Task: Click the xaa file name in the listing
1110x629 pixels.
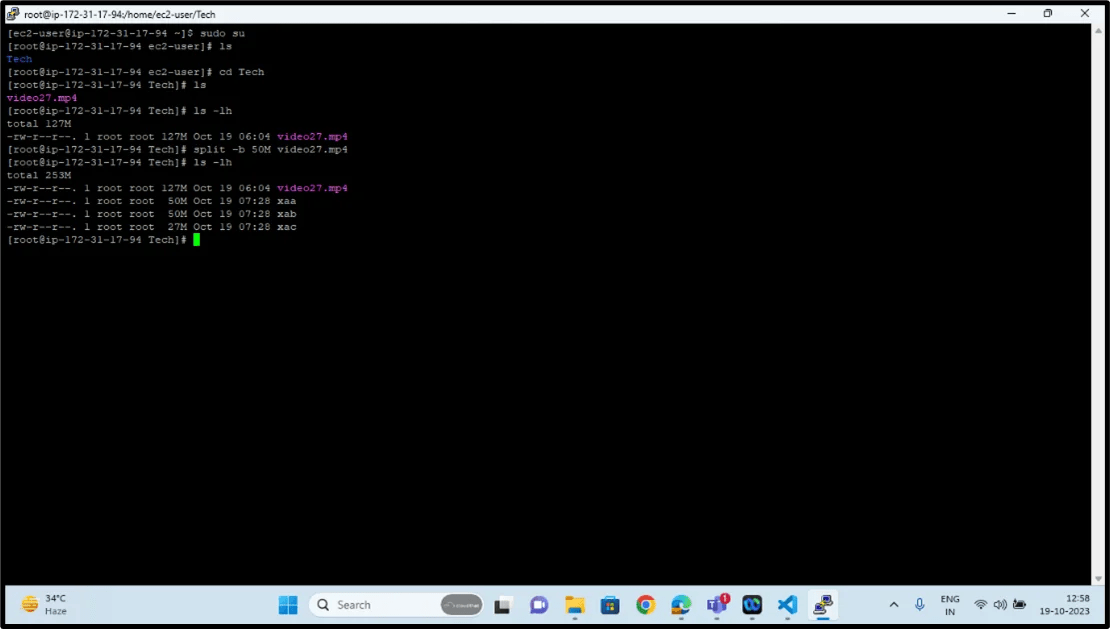Action: pos(287,201)
